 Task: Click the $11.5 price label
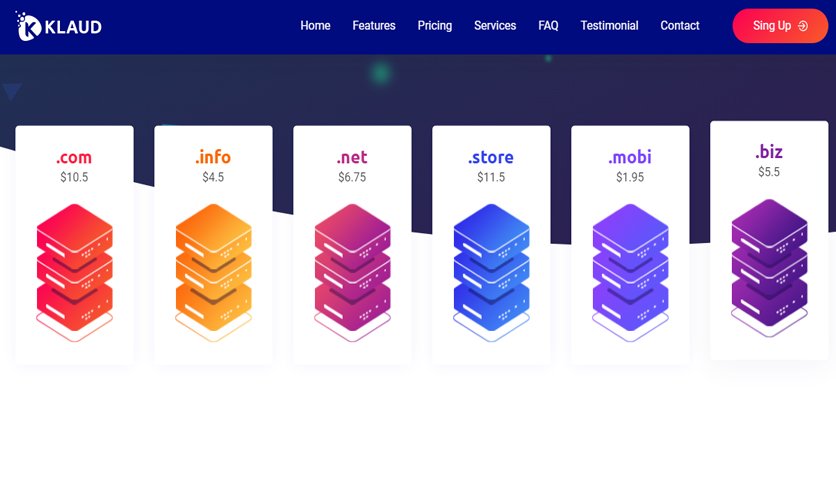(491, 177)
